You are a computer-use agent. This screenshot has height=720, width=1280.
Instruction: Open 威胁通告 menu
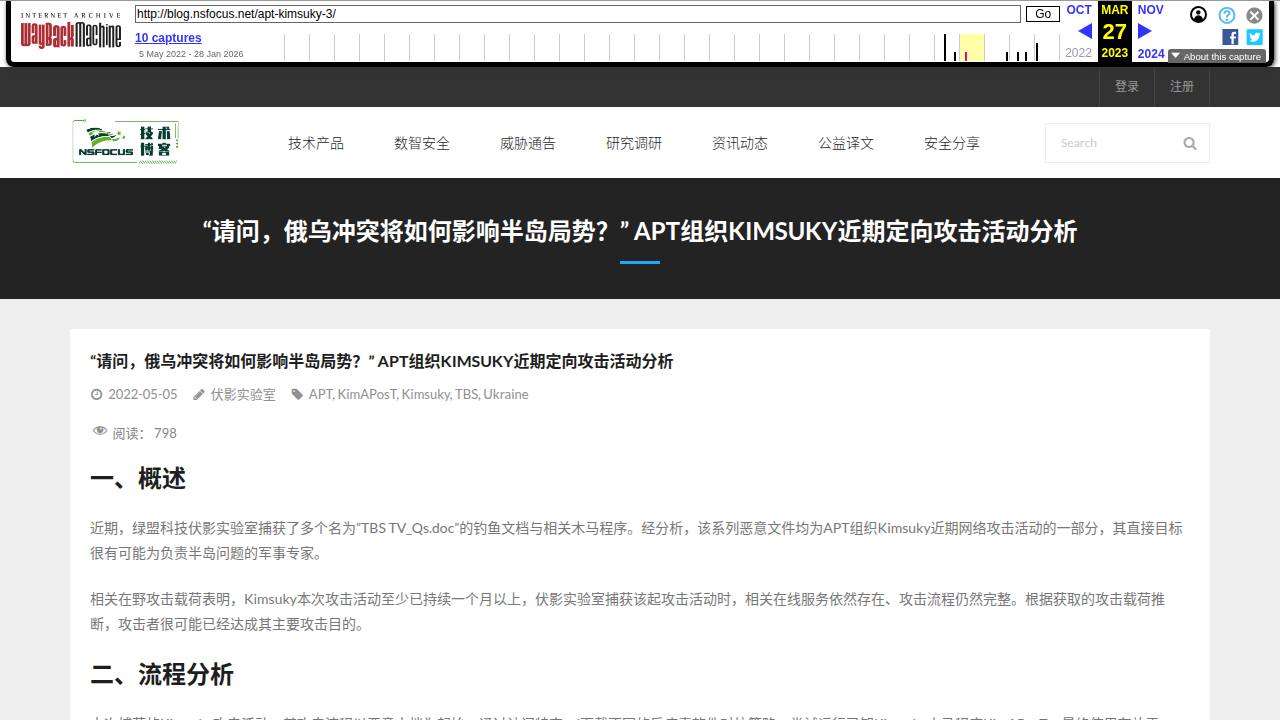528,143
